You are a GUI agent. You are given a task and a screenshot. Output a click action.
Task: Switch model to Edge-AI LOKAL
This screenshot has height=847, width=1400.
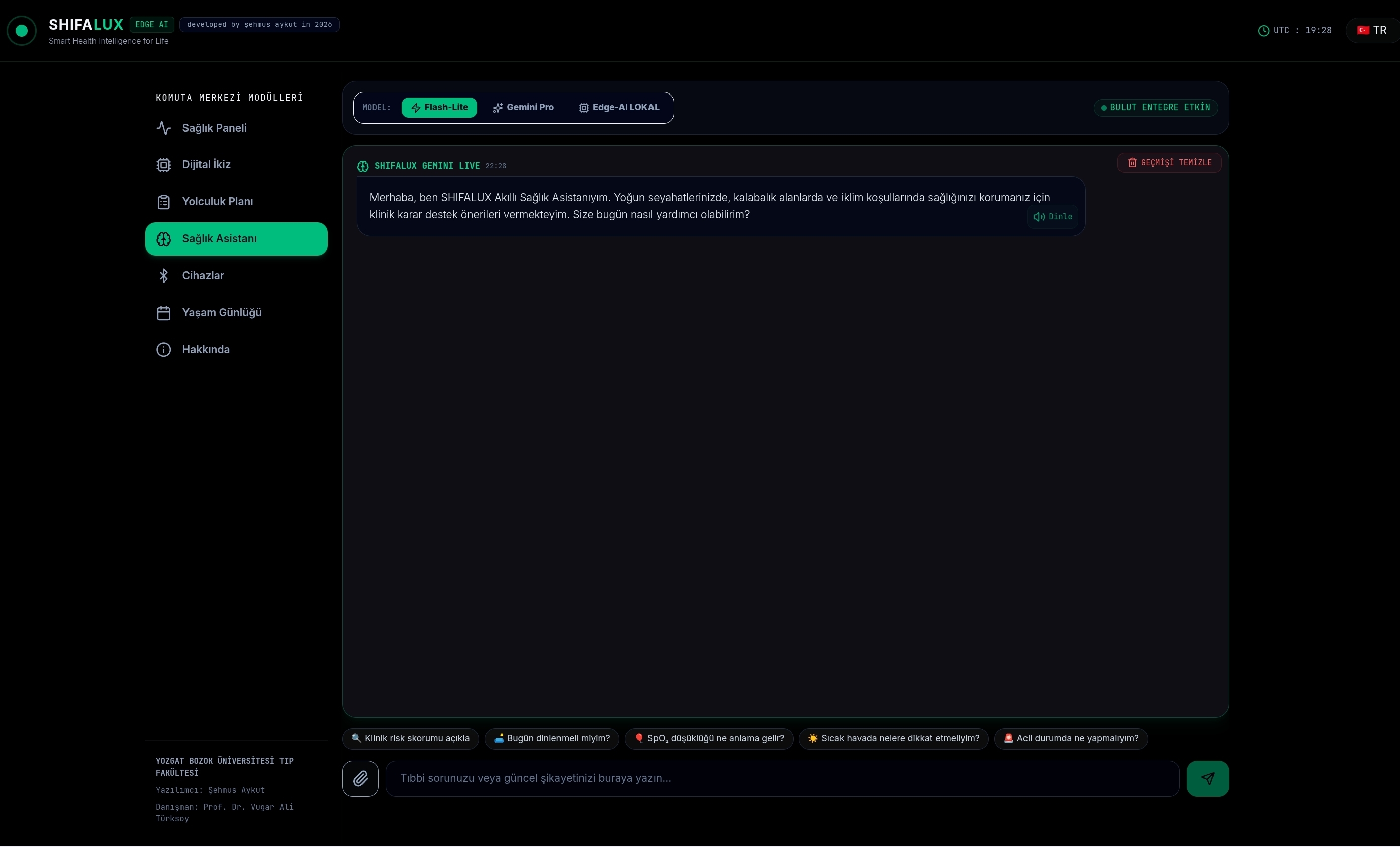[x=619, y=108]
